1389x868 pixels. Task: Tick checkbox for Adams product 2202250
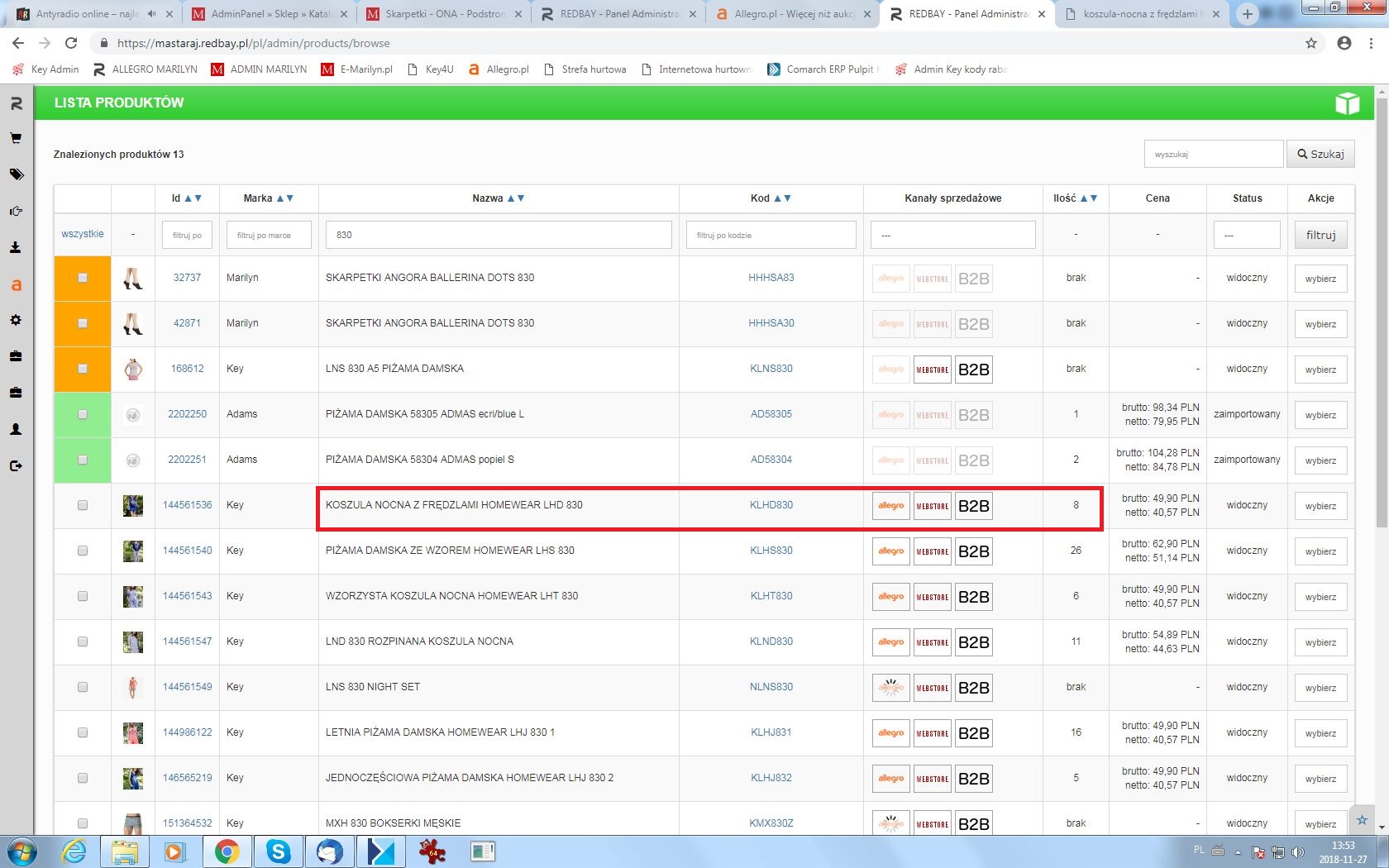(83, 414)
